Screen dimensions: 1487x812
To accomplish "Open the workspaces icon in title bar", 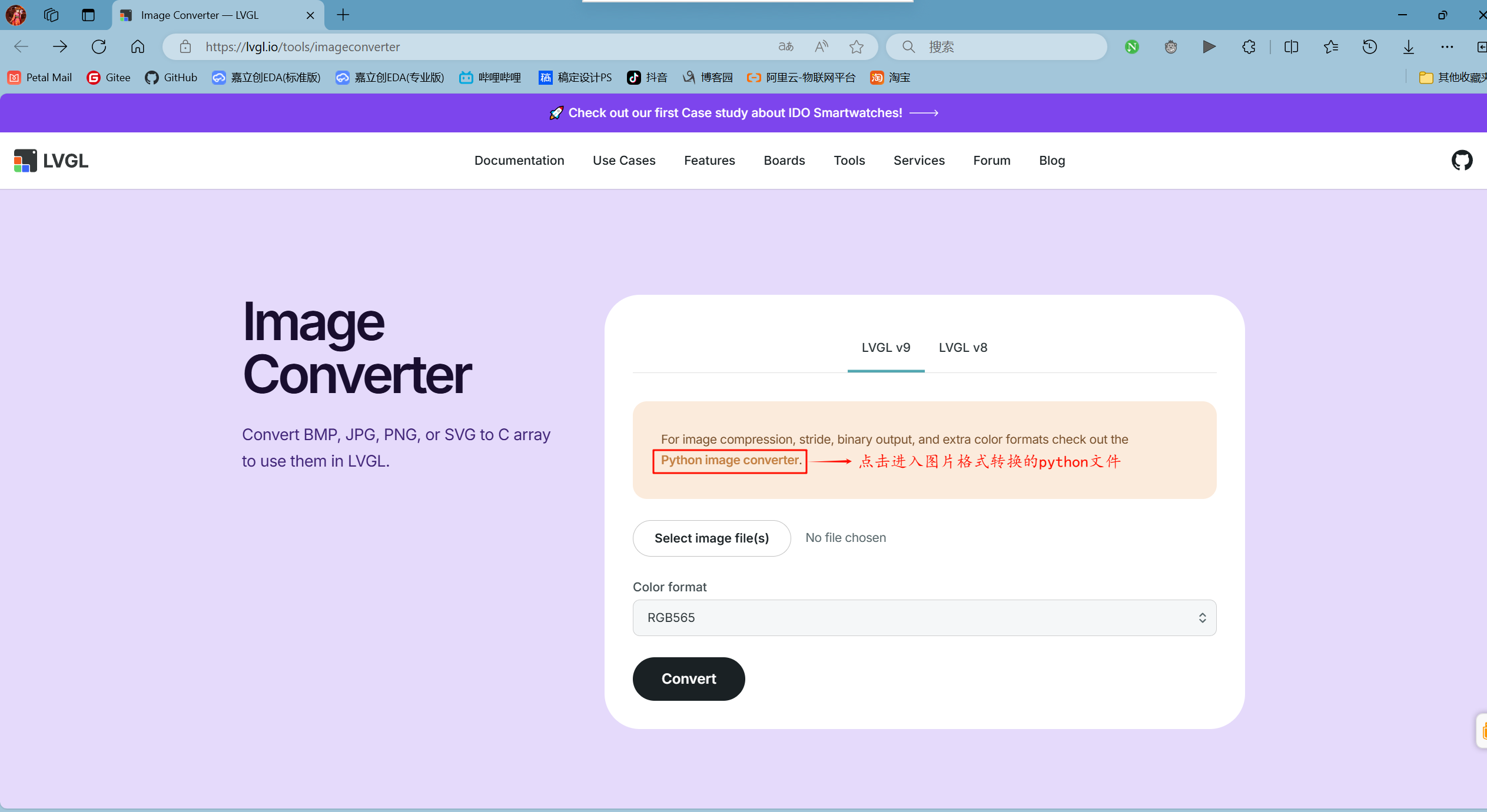I will 51,15.
